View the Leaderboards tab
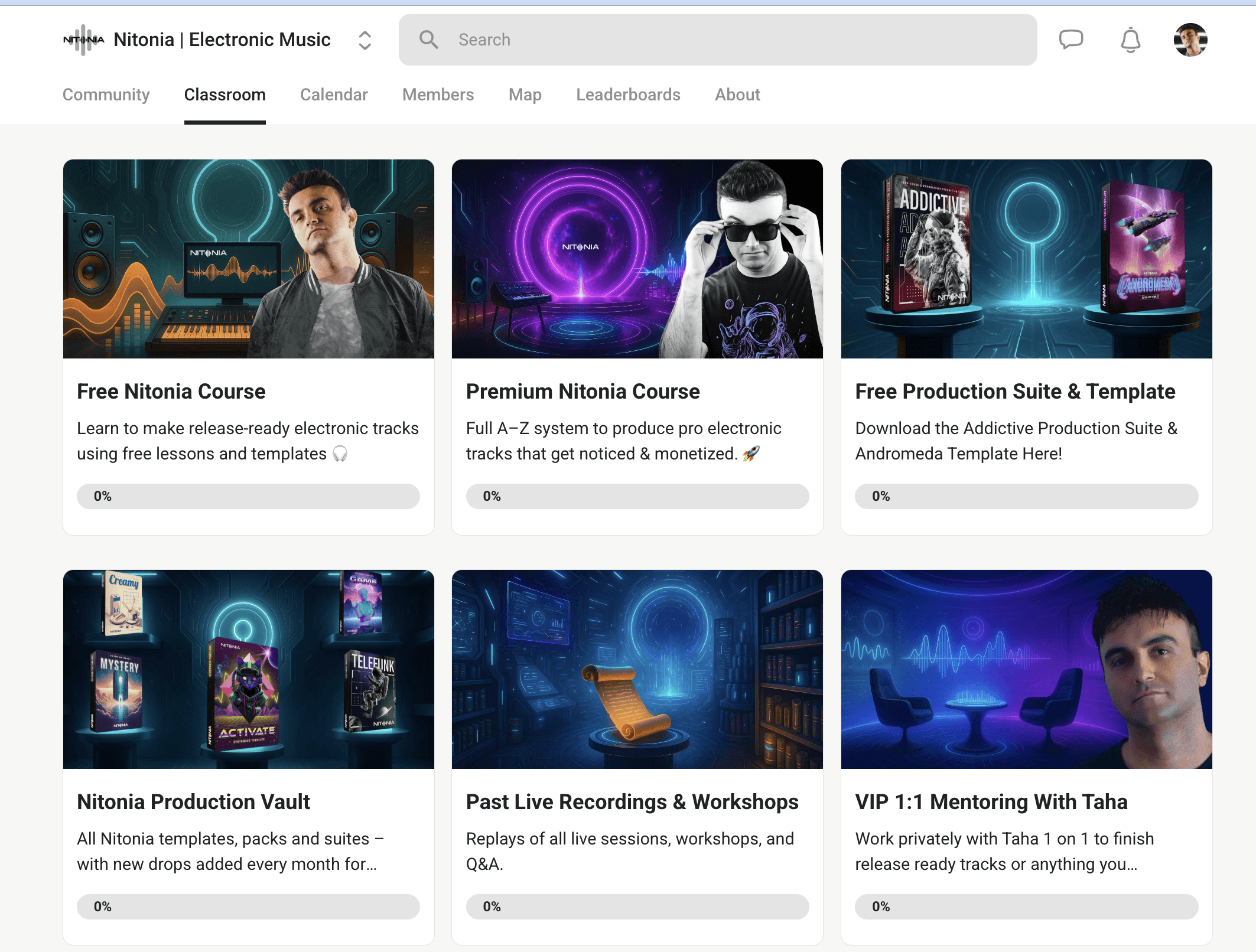This screenshot has height=952, width=1256. tap(628, 94)
